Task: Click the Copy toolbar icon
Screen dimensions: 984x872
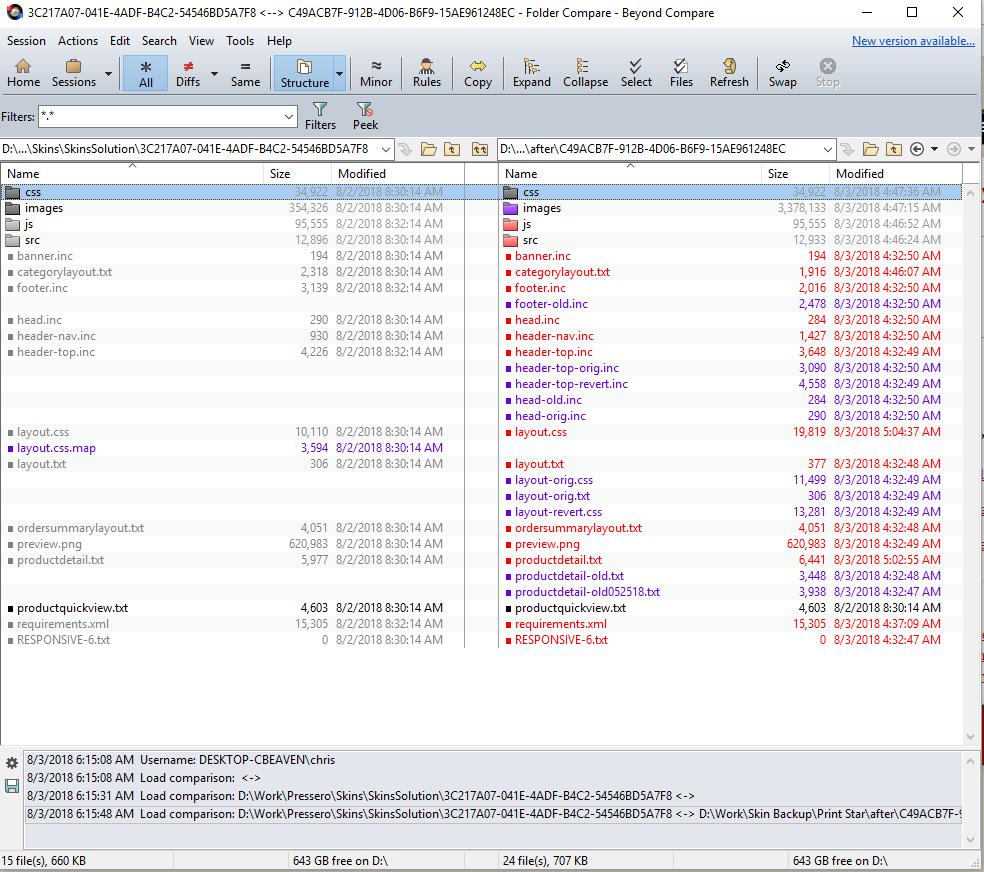Action: [478, 73]
